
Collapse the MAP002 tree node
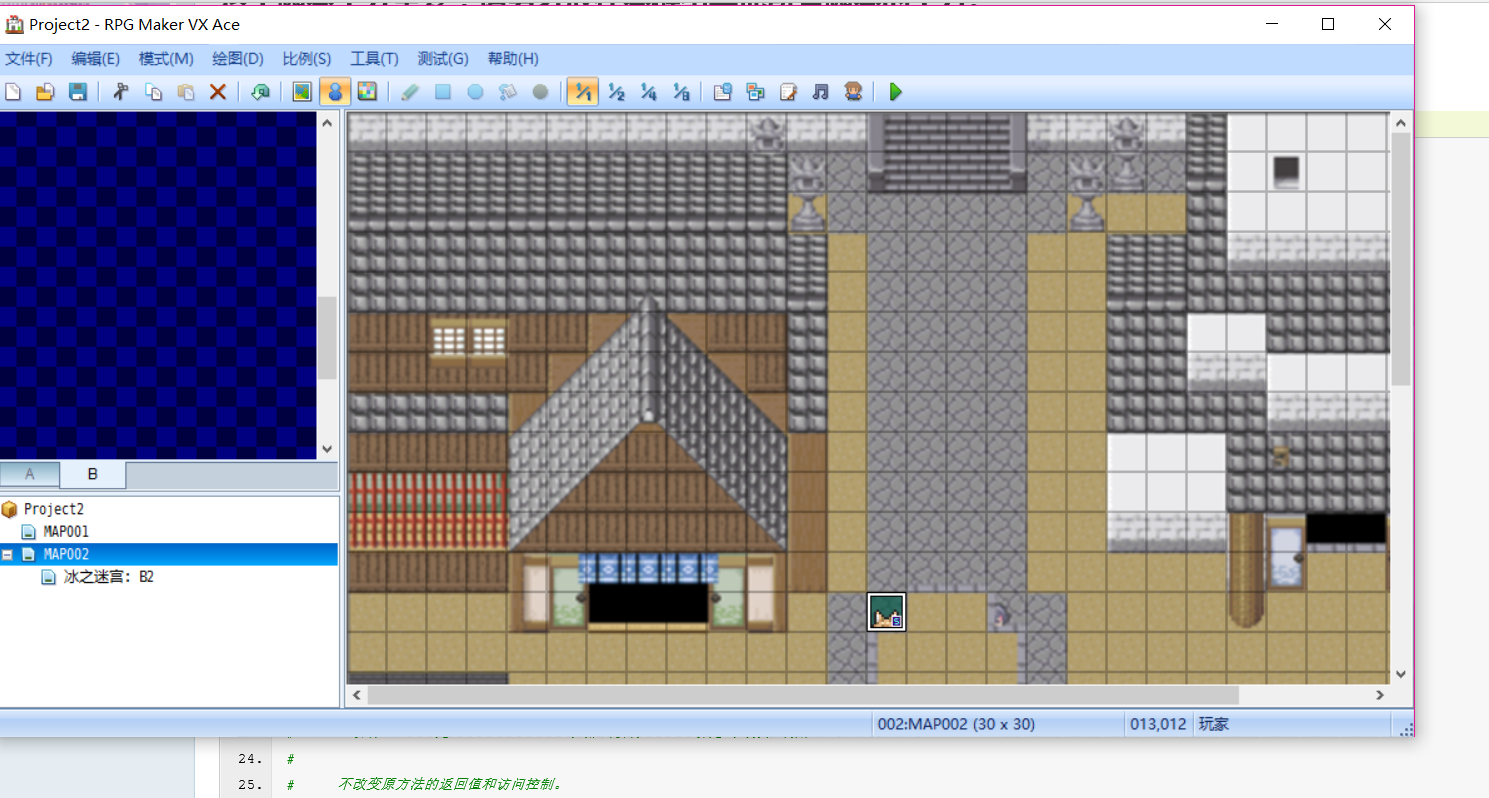8,555
